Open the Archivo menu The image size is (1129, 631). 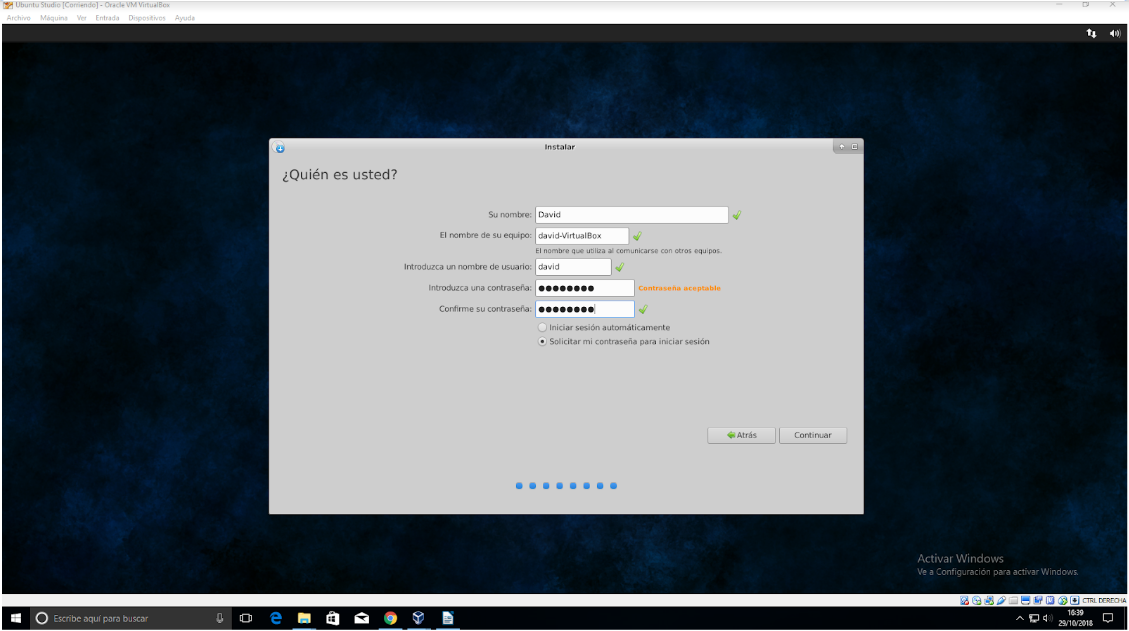tap(18, 18)
